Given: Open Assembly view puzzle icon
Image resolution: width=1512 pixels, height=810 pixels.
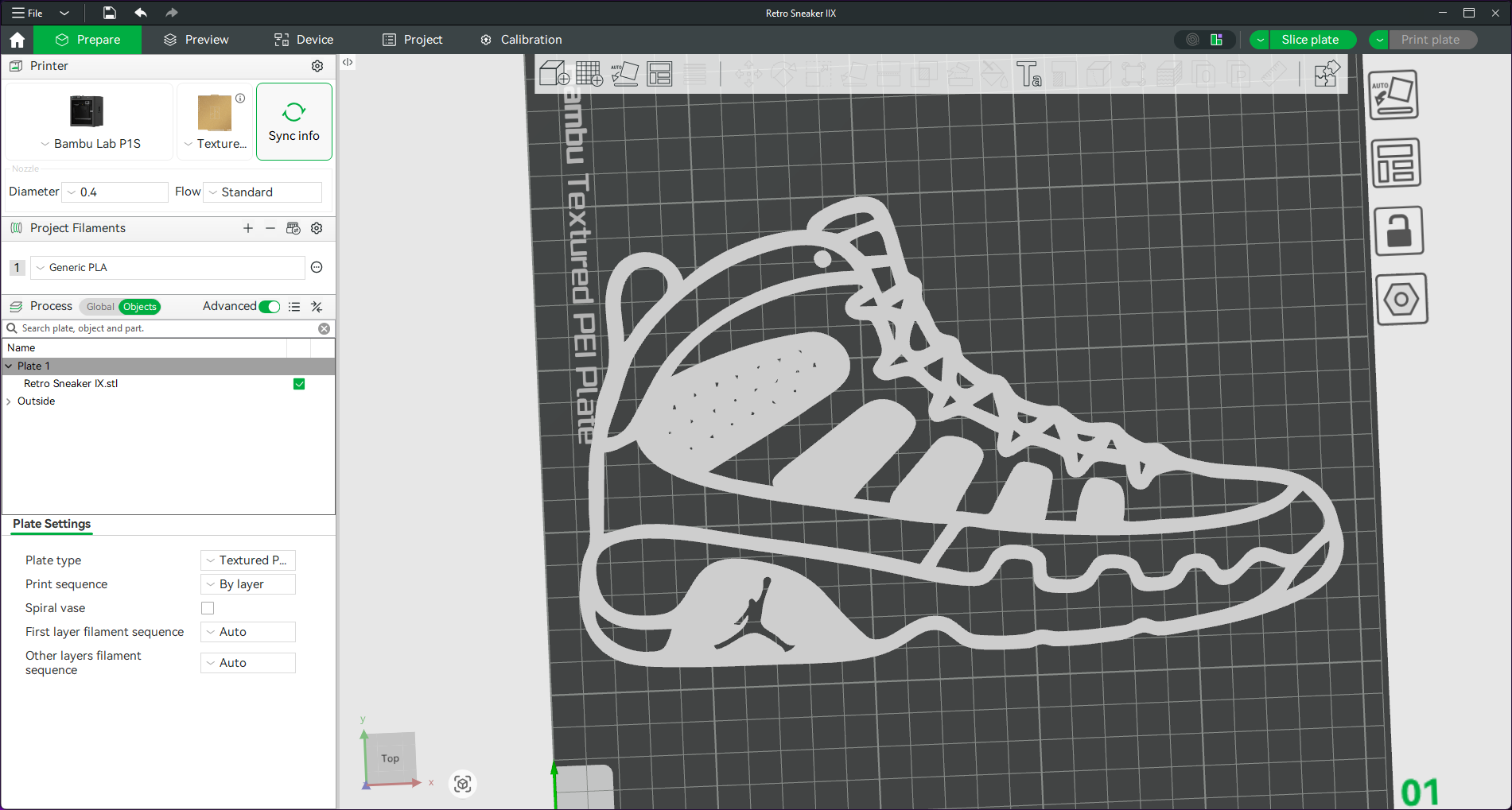Looking at the screenshot, I should click(x=1327, y=75).
